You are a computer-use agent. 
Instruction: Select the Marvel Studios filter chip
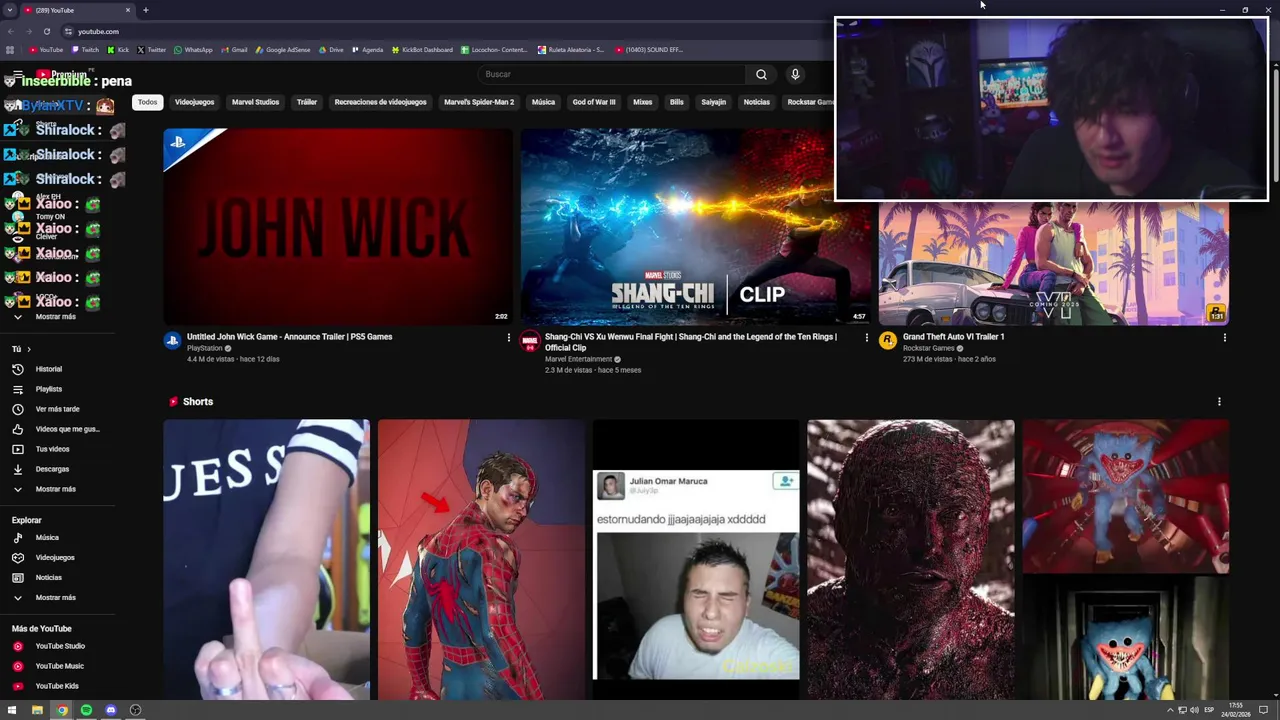[255, 102]
